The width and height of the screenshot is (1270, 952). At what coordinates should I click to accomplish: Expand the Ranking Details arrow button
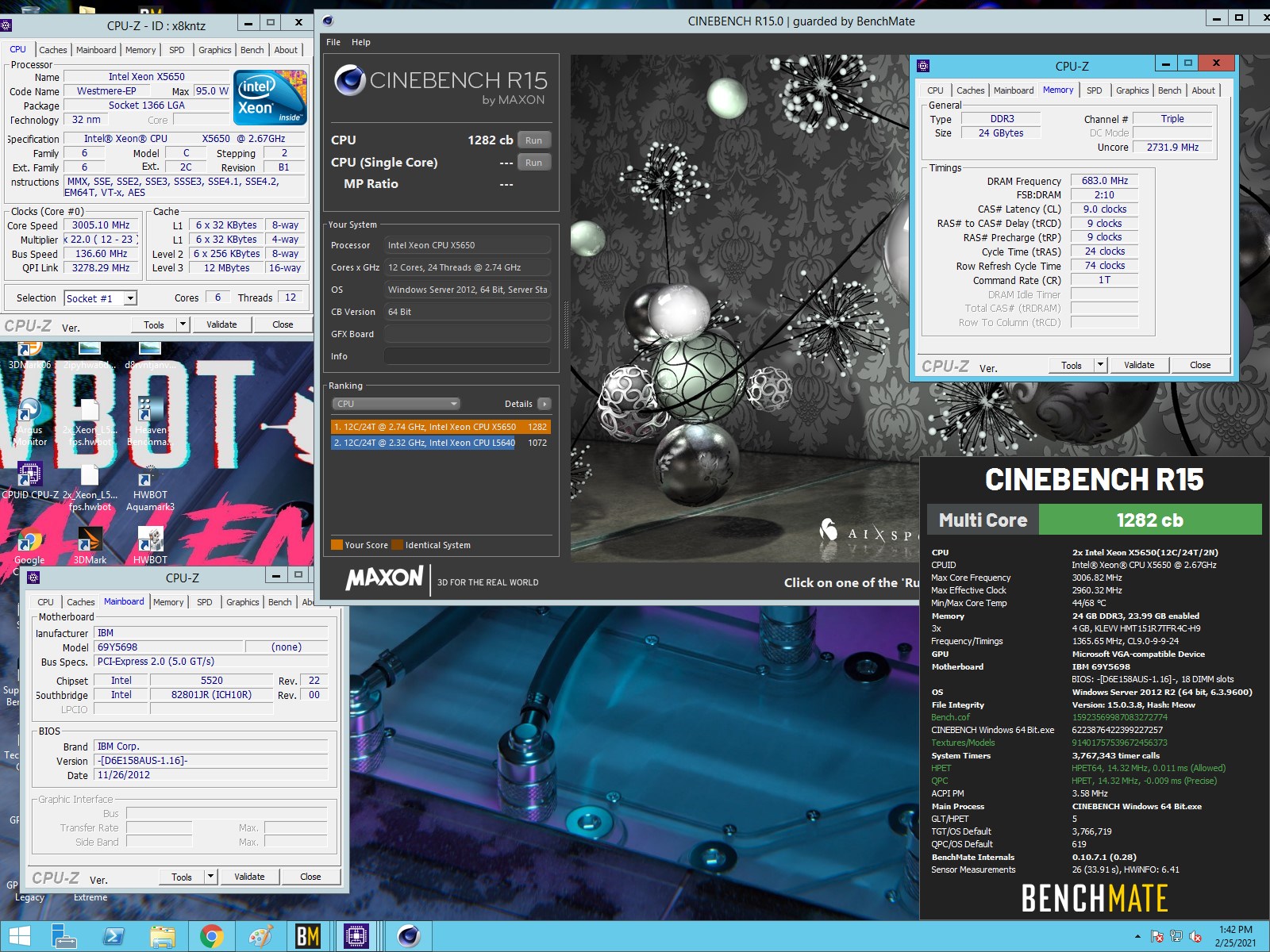tap(545, 404)
